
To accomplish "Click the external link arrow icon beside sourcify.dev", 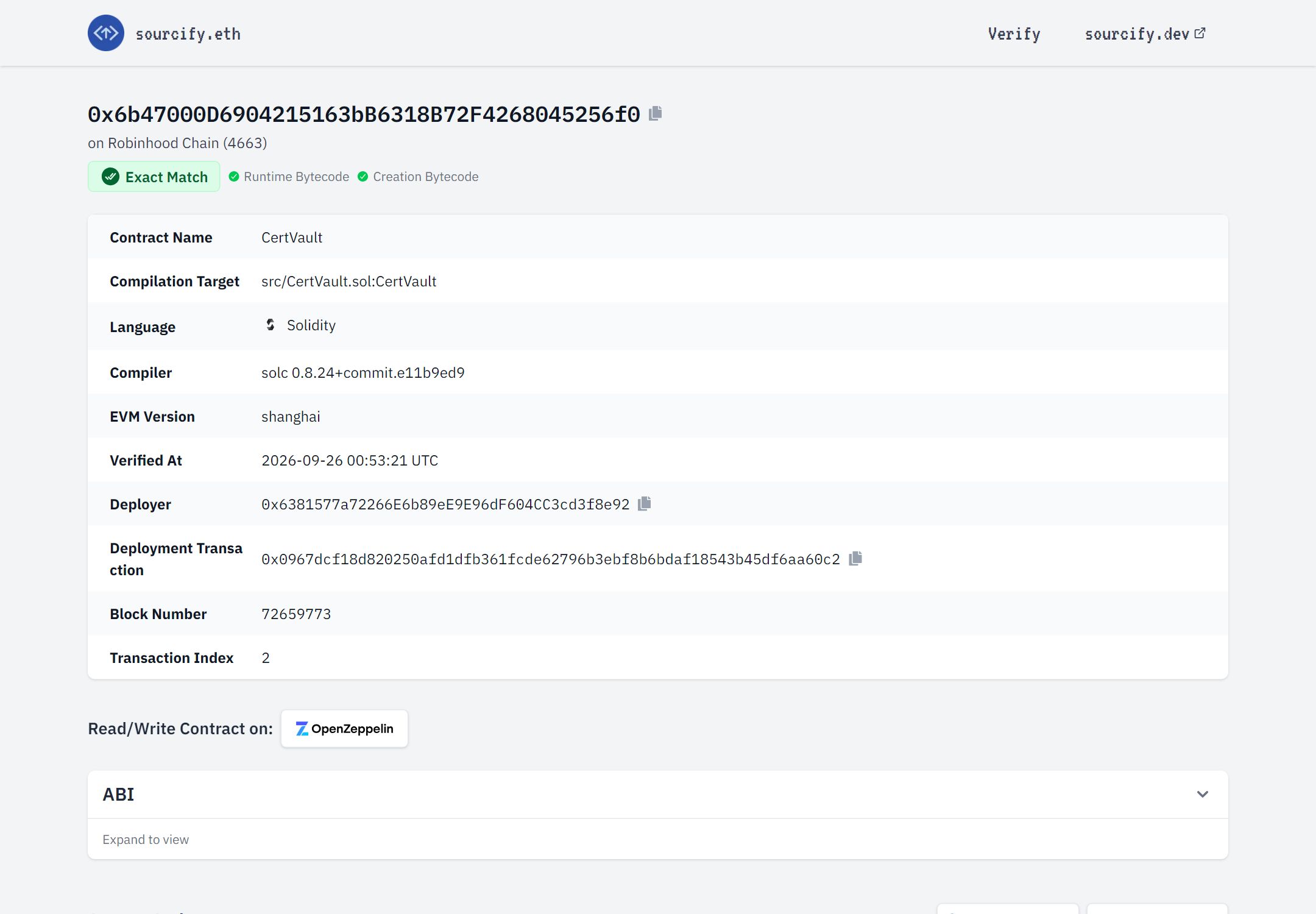I will coord(1200,33).
